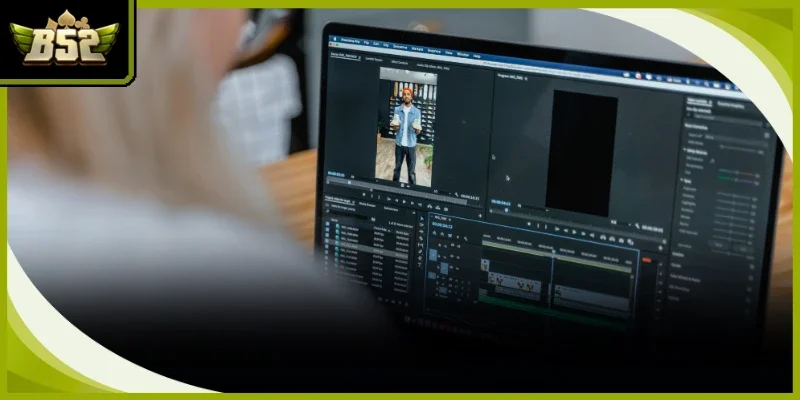
Task: Click the Shadows slider in Lumetri
Action: click(x=732, y=216)
